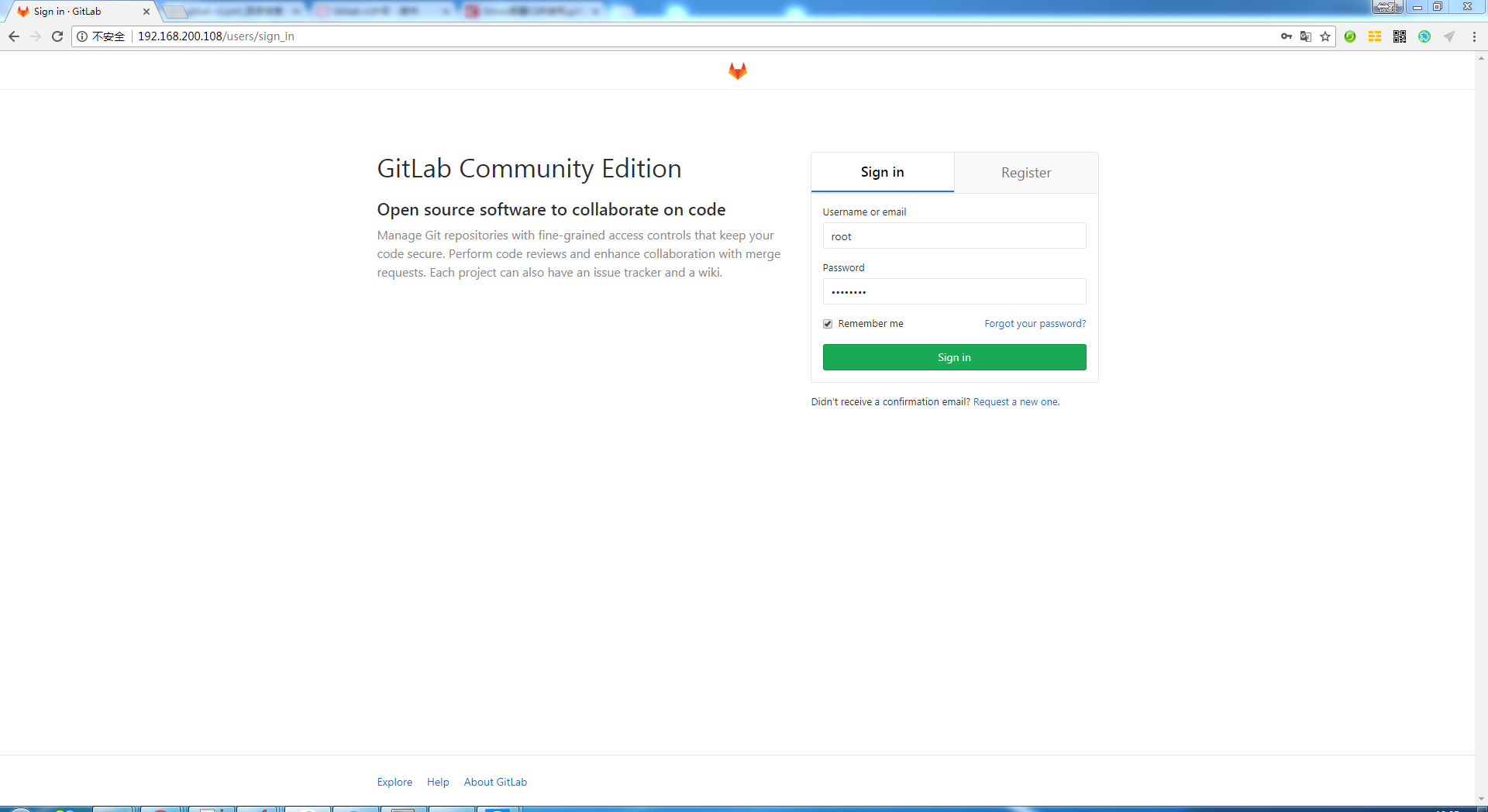Image resolution: width=1488 pixels, height=812 pixels.
Task: Click the paper plane extension icon
Action: [1448, 36]
